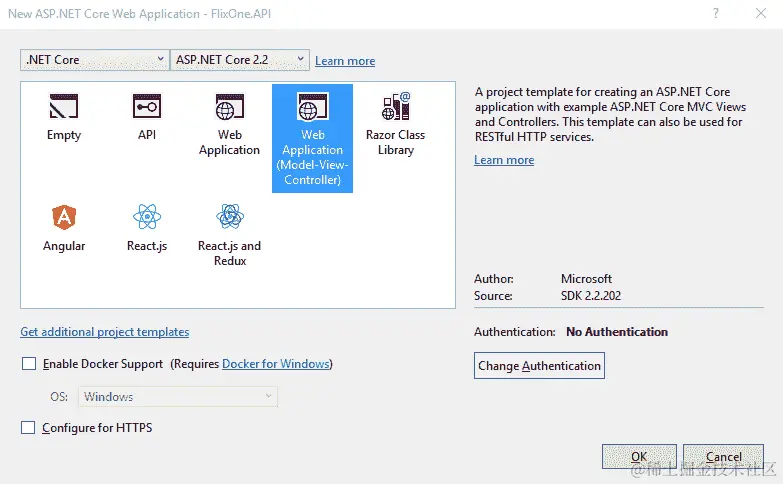Click the dialog title FlixOne.API text
The height and width of the screenshot is (484, 783).
241,14
